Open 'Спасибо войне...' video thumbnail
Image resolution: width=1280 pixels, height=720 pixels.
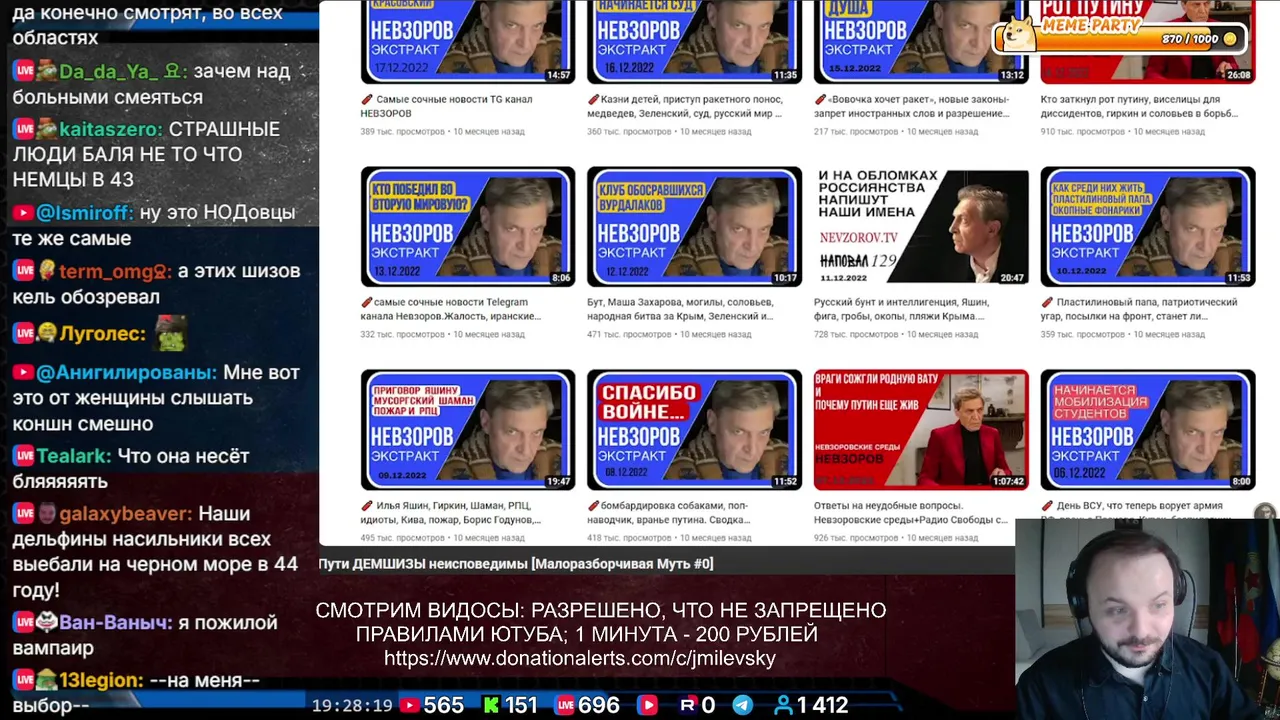click(x=694, y=430)
